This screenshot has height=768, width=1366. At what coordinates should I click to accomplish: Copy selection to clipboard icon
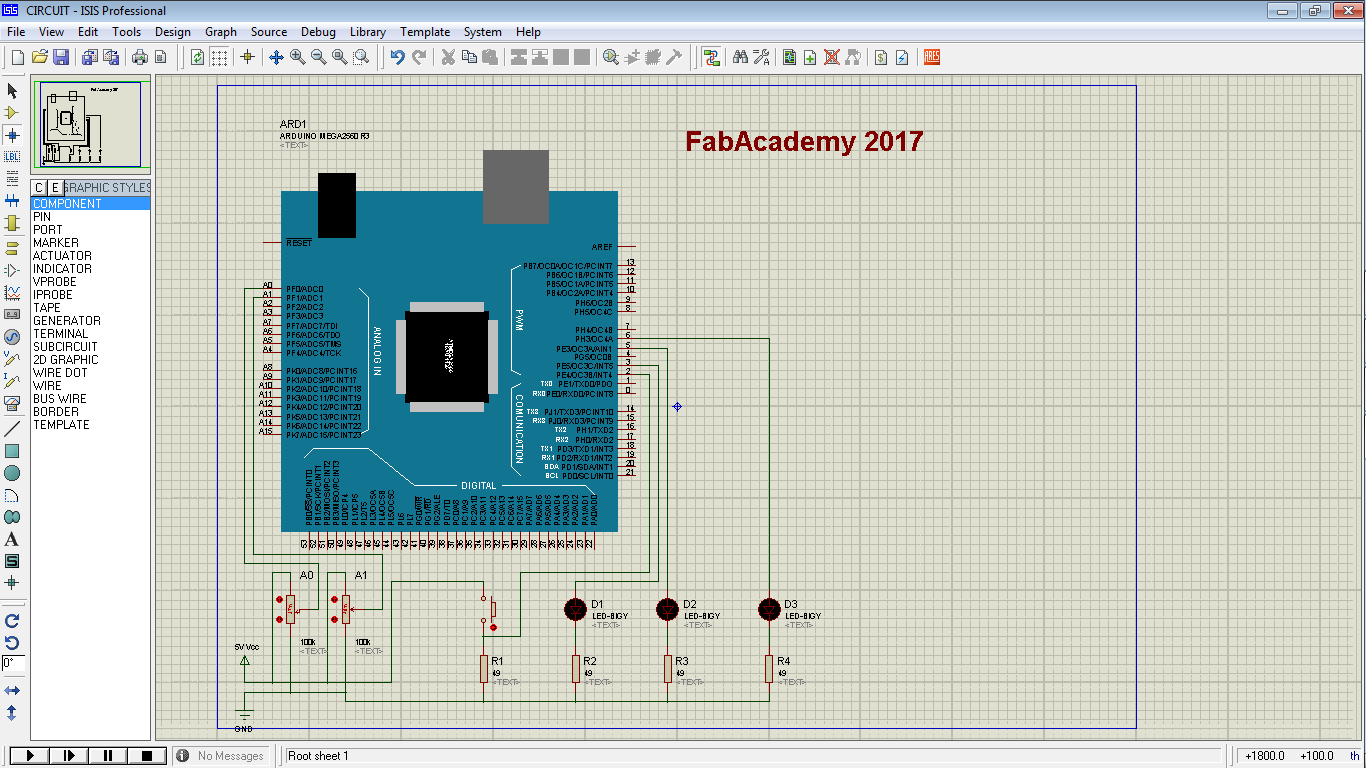click(469, 57)
